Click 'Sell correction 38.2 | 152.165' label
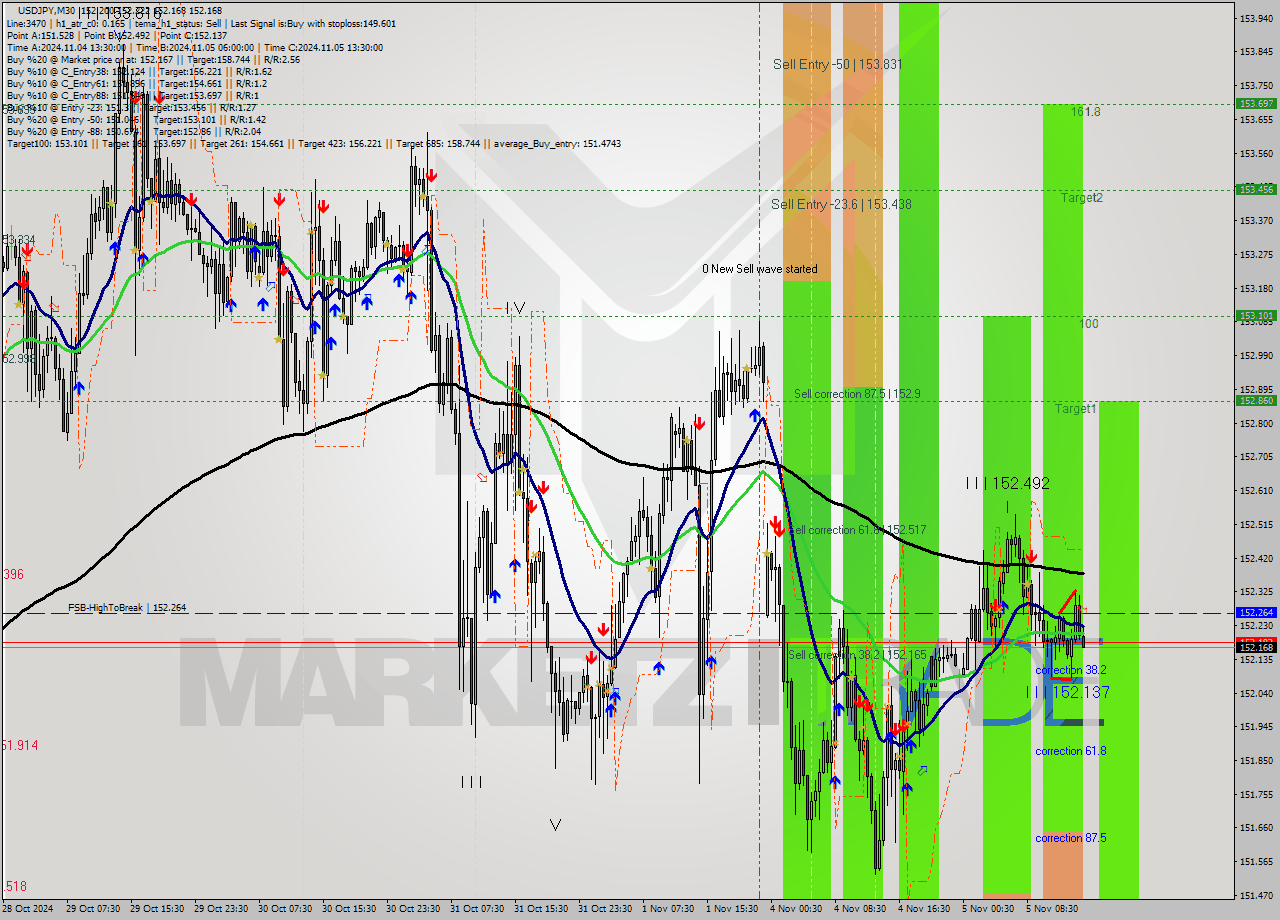 pos(857,655)
